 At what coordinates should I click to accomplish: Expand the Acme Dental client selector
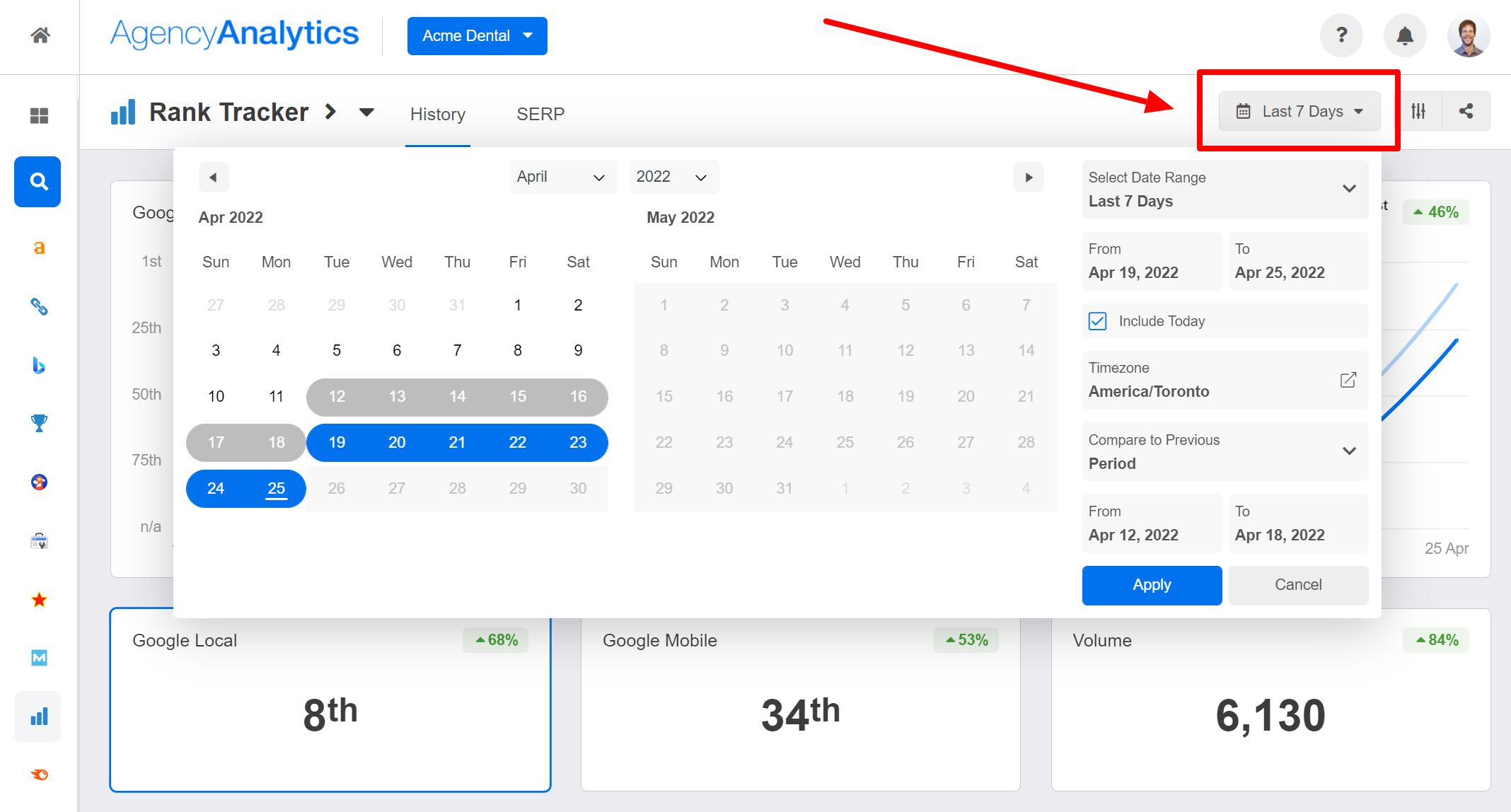477,35
